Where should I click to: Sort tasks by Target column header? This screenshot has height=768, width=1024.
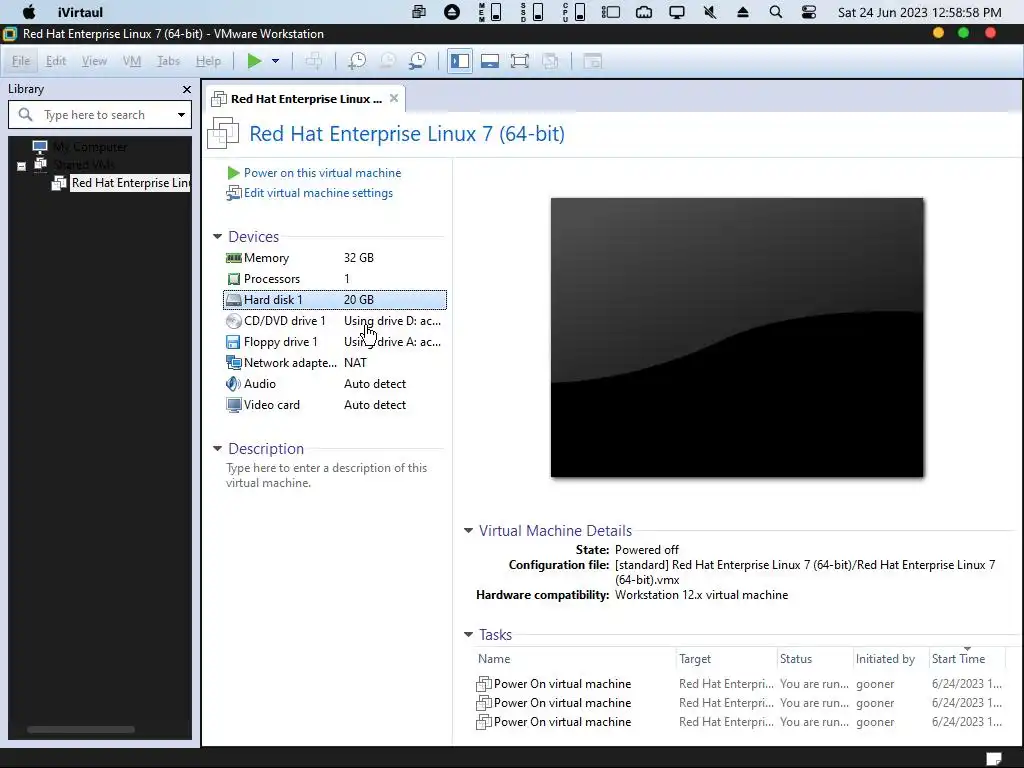click(x=695, y=659)
